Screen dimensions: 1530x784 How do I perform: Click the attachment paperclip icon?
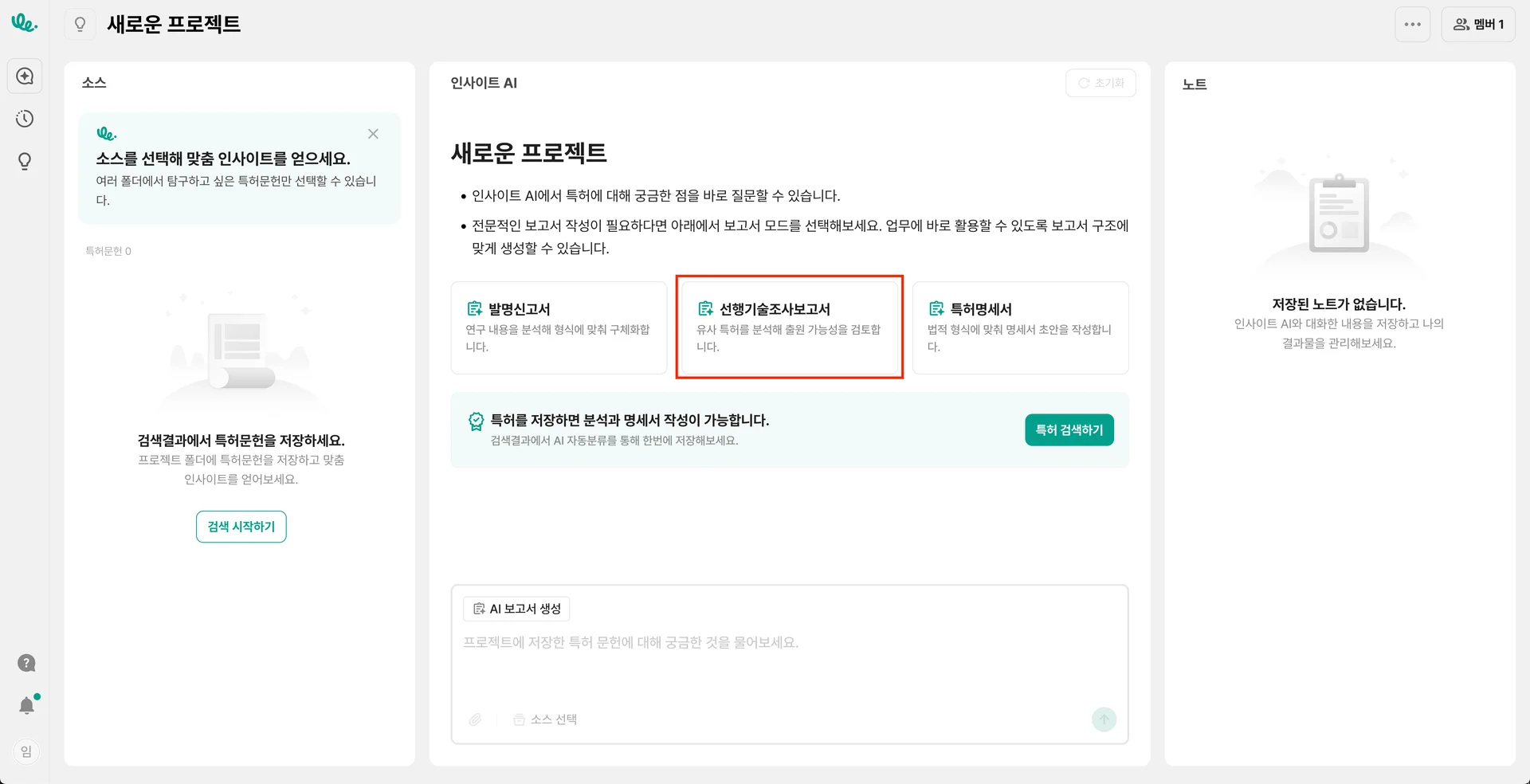pyautogui.click(x=475, y=719)
